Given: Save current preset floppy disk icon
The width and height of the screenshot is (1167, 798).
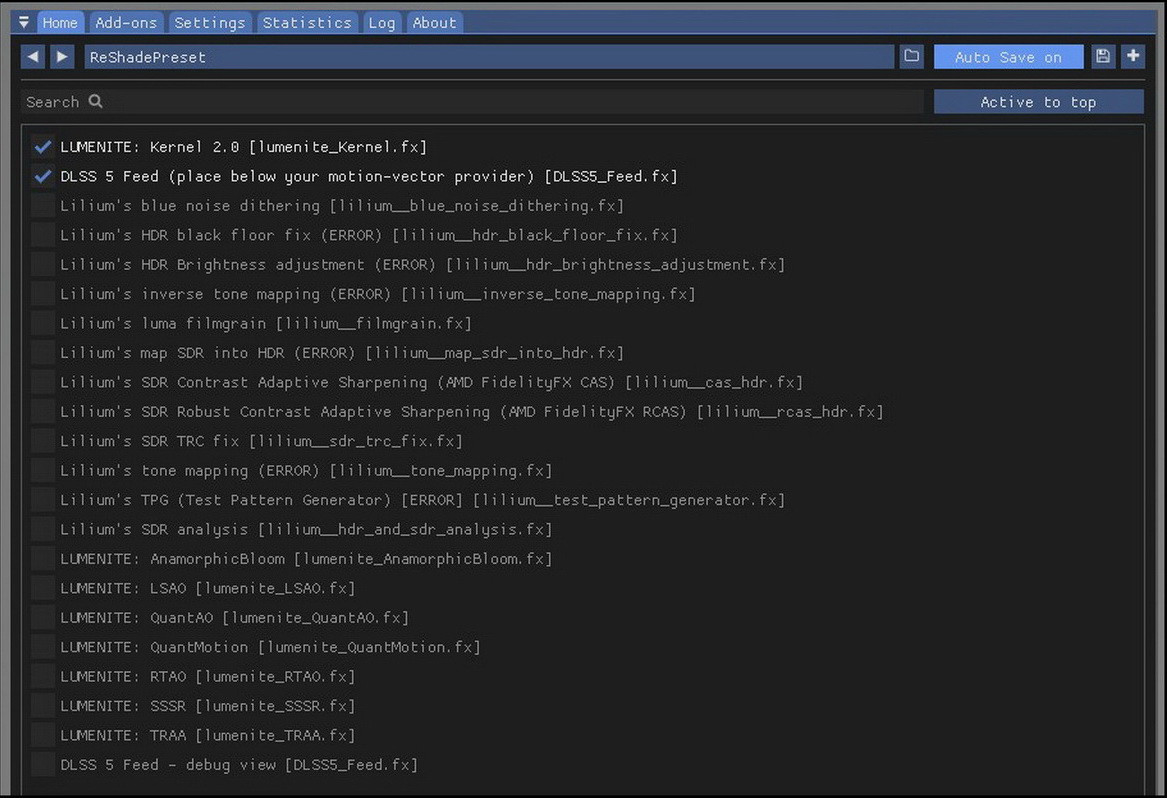Looking at the screenshot, I should (1103, 57).
